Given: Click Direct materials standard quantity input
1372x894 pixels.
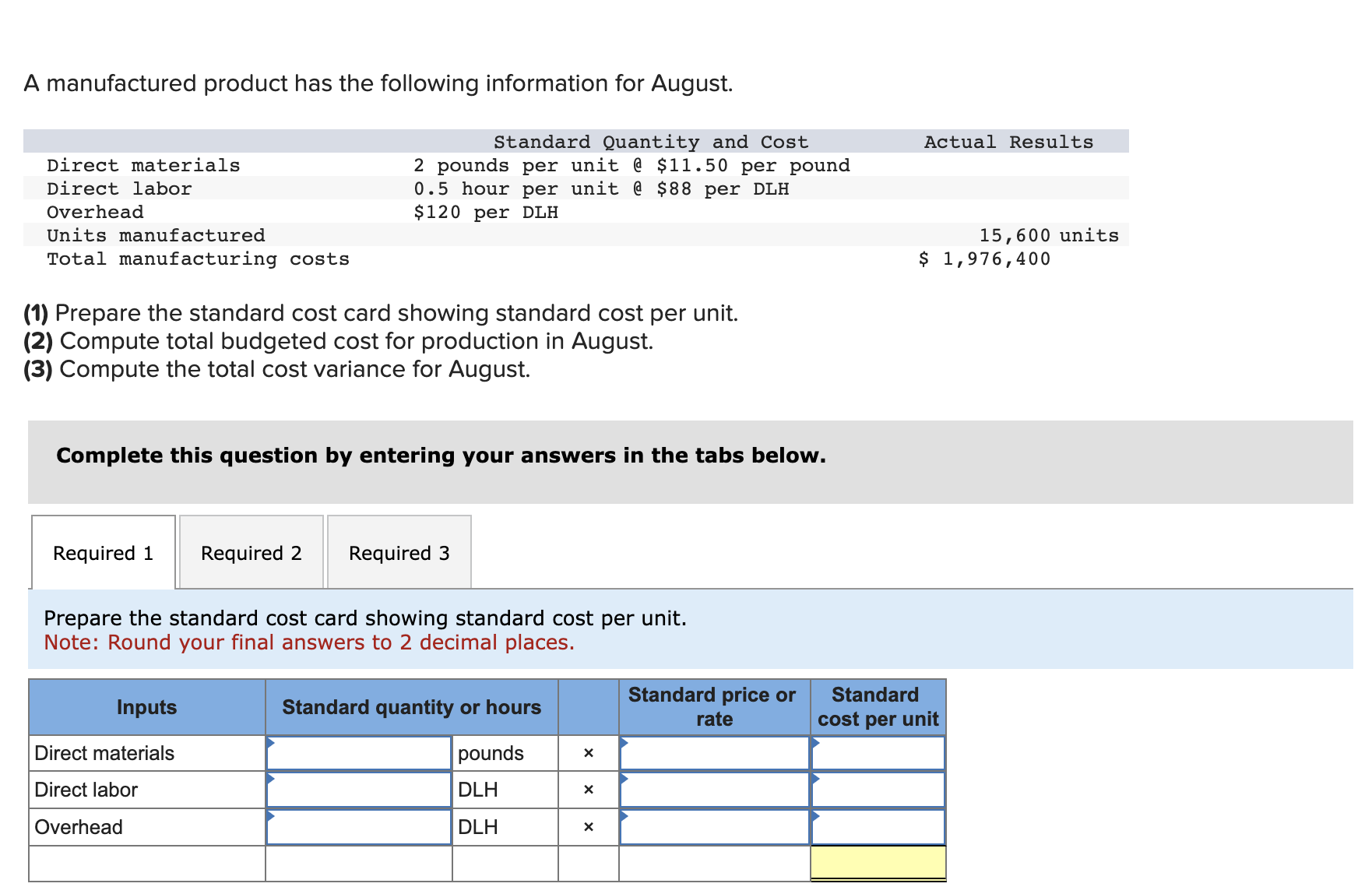Looking at the screenshot, I should [358, 752].
